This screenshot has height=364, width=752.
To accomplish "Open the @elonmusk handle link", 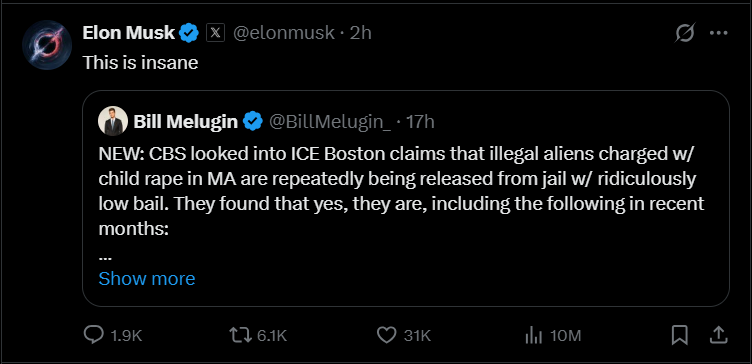I will tap(283, 33).
